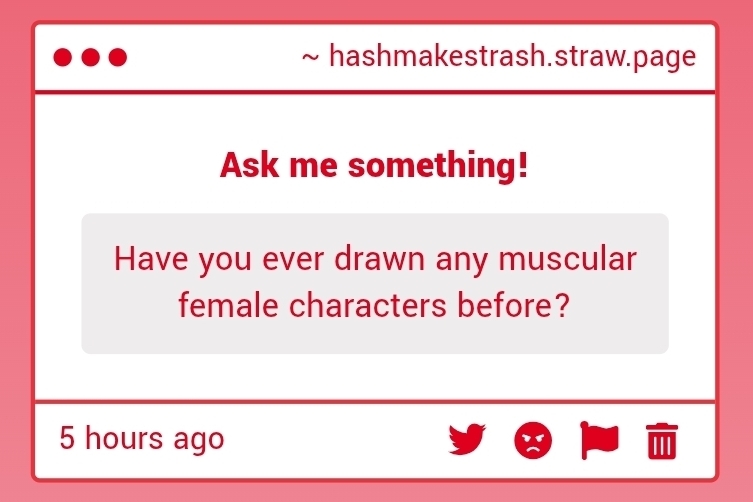Delete the question with the trash icon

click(x=662, y=439)
